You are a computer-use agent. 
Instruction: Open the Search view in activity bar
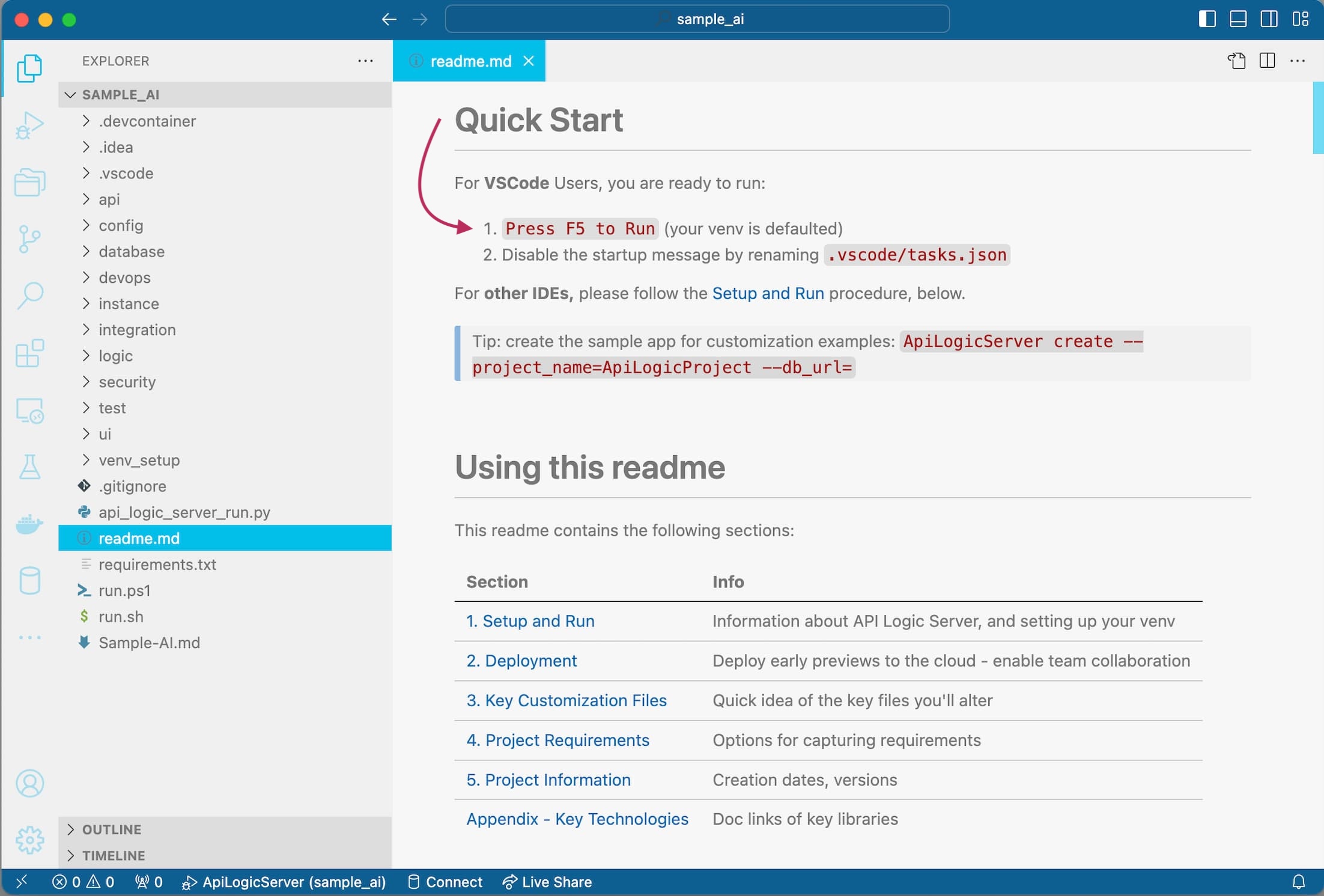click(29, 295)
